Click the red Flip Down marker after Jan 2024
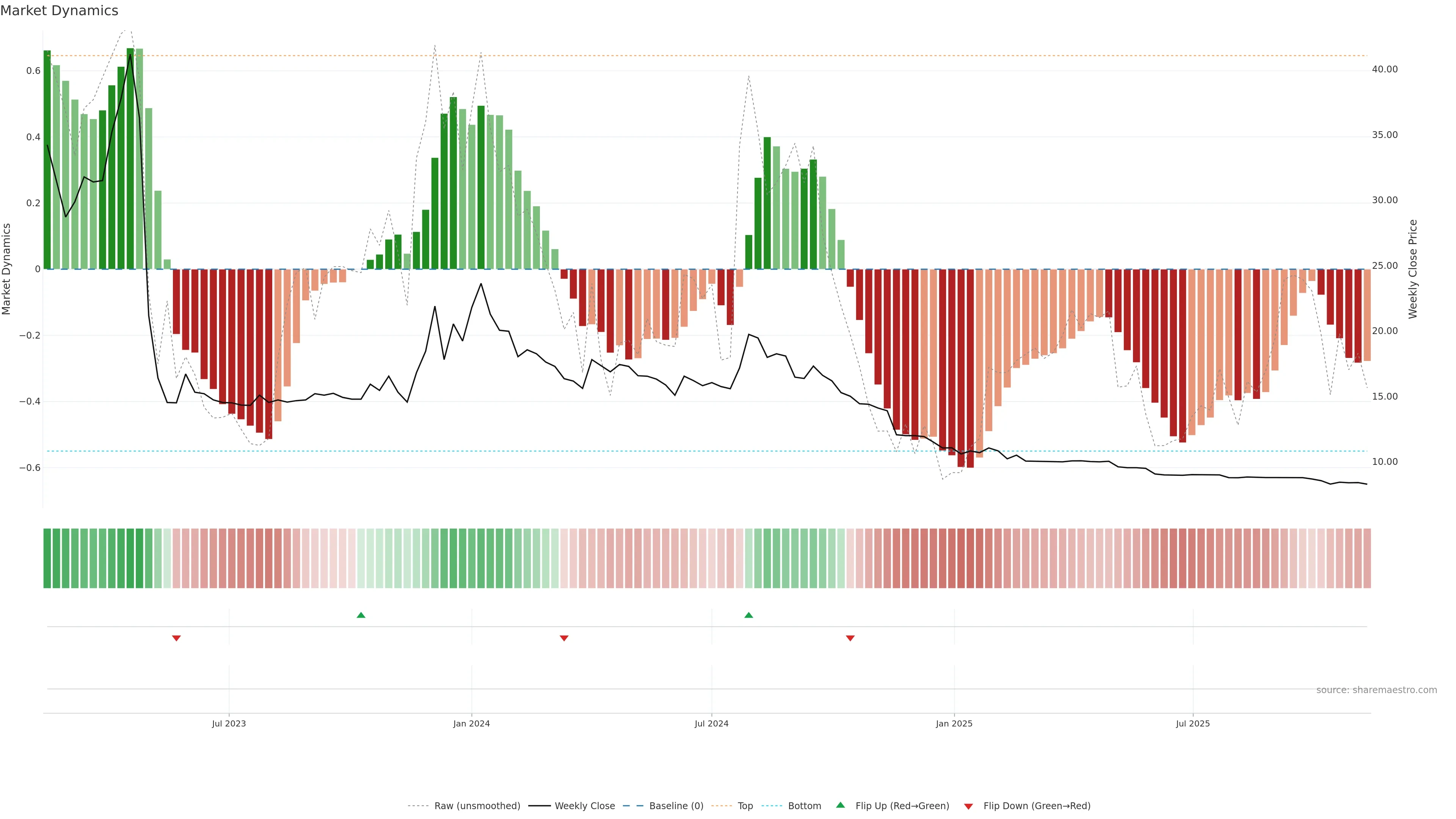Image resolution: width=1456 pixels, height=819 pixels. point(563,638)
